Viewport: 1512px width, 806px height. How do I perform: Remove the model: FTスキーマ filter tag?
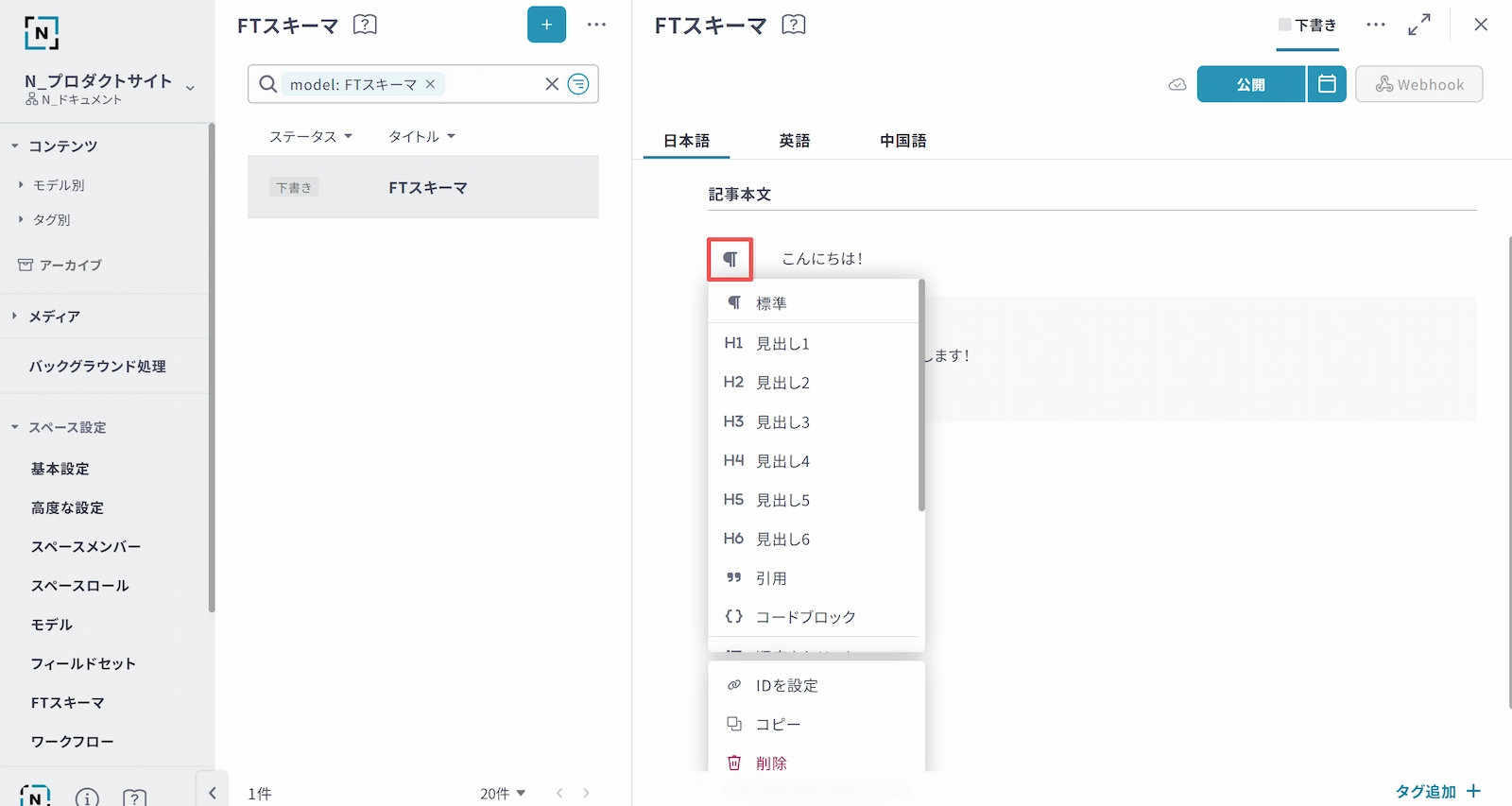431,84
